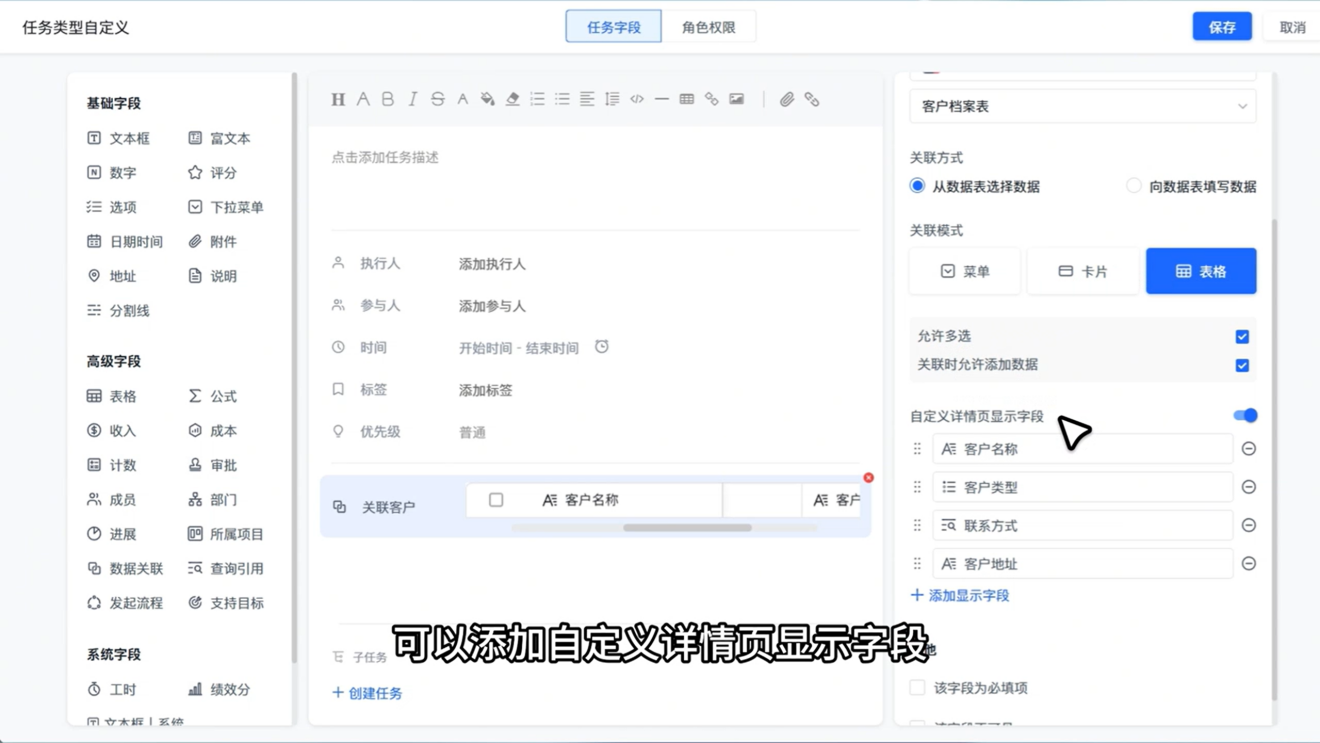Remove the 客户地址 display field
The width and height of the screenshot is (1320, 743).
pos(1249,564)
